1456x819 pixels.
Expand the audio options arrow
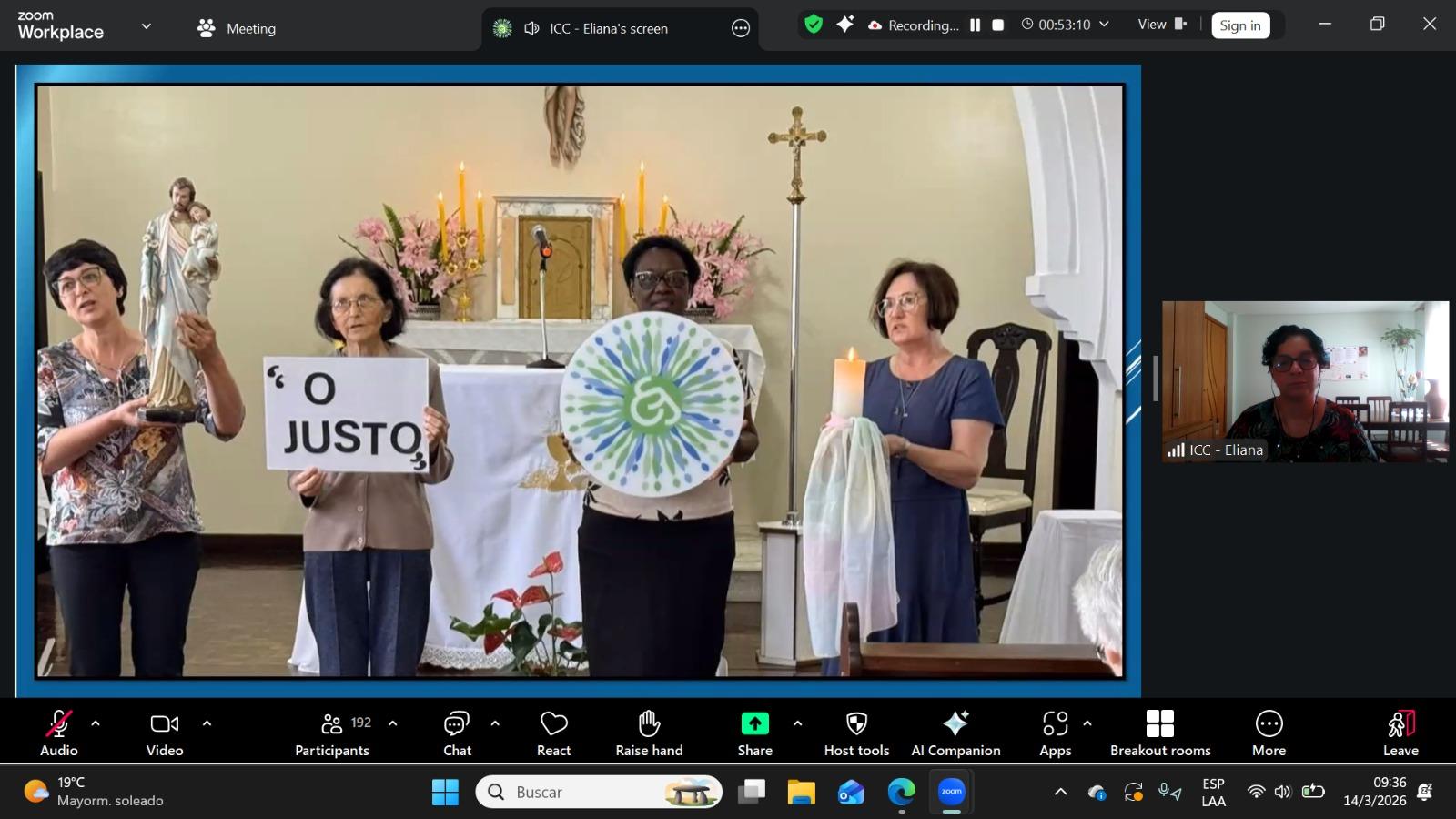(x=96, y=724)
